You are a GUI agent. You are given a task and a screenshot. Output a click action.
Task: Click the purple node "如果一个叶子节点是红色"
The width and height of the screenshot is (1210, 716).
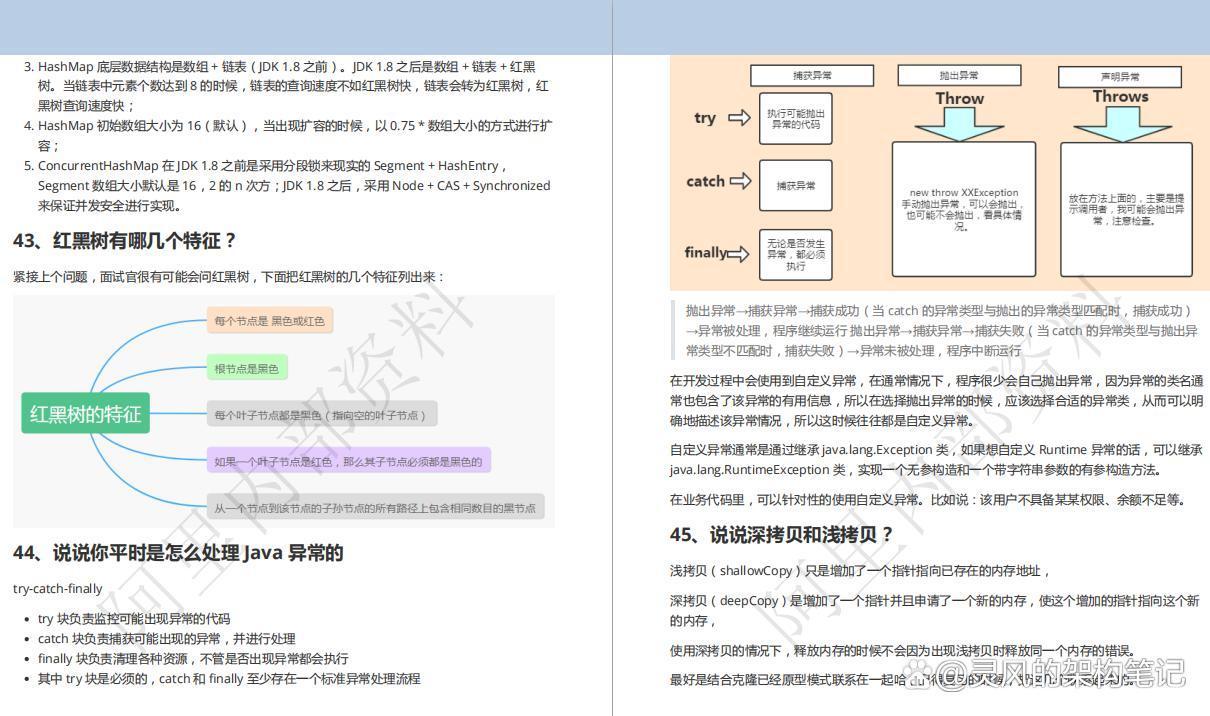[x=348, y=461]
